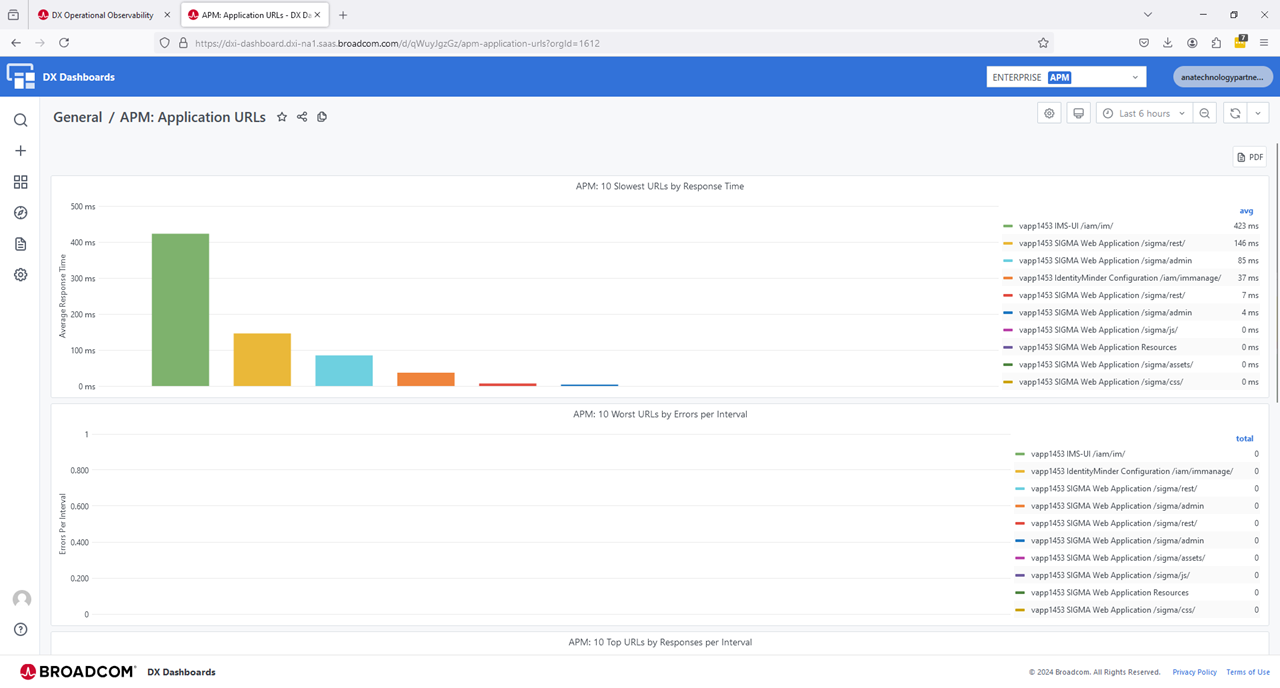Toggle SIGMA /sigma/css/ series in response time legend
The width and height of the screenshot is (1280, 688).
[x=1100, y=382]
